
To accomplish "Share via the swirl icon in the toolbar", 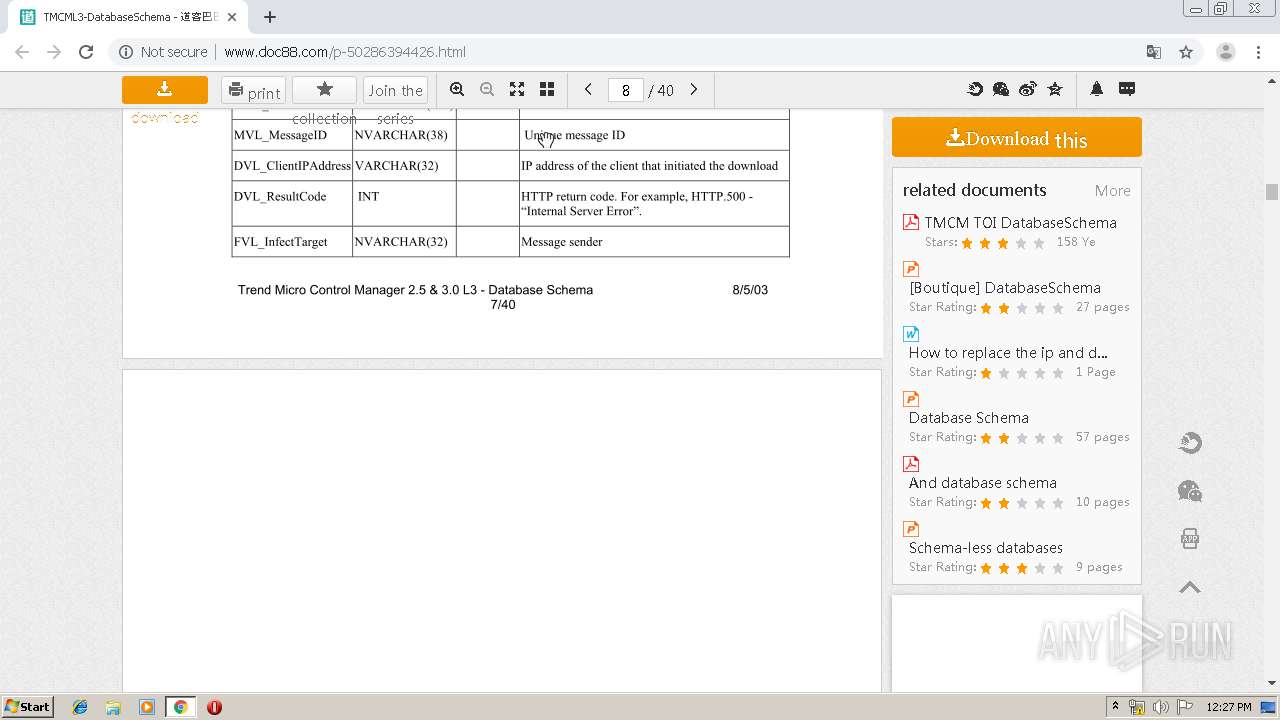I will click(975, 89).
